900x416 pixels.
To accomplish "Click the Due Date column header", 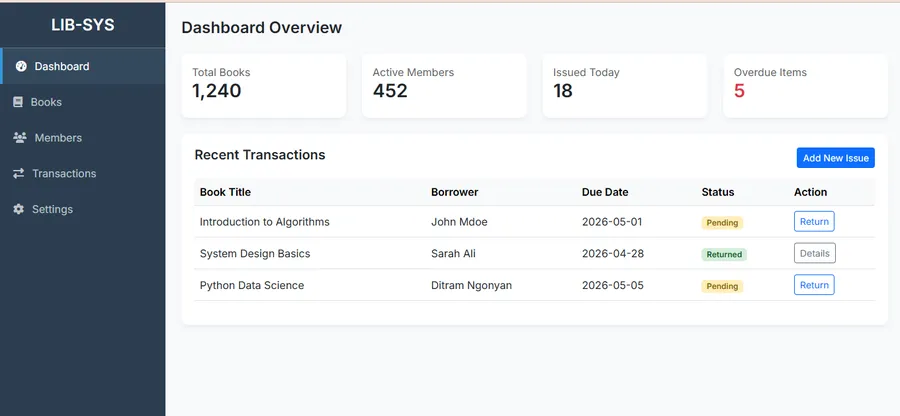I will click(x=605, y=192).
